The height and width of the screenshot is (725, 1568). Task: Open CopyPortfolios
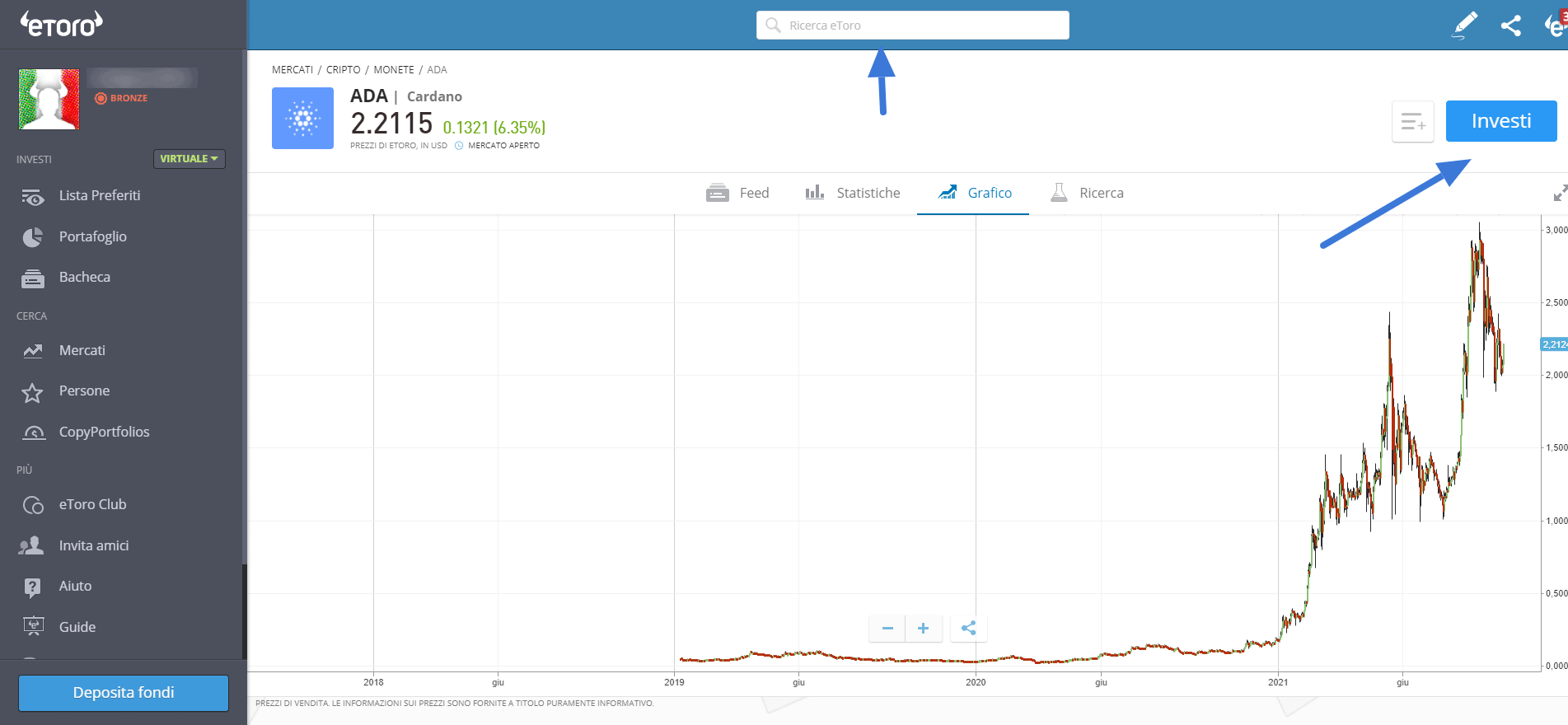(105, 432)
